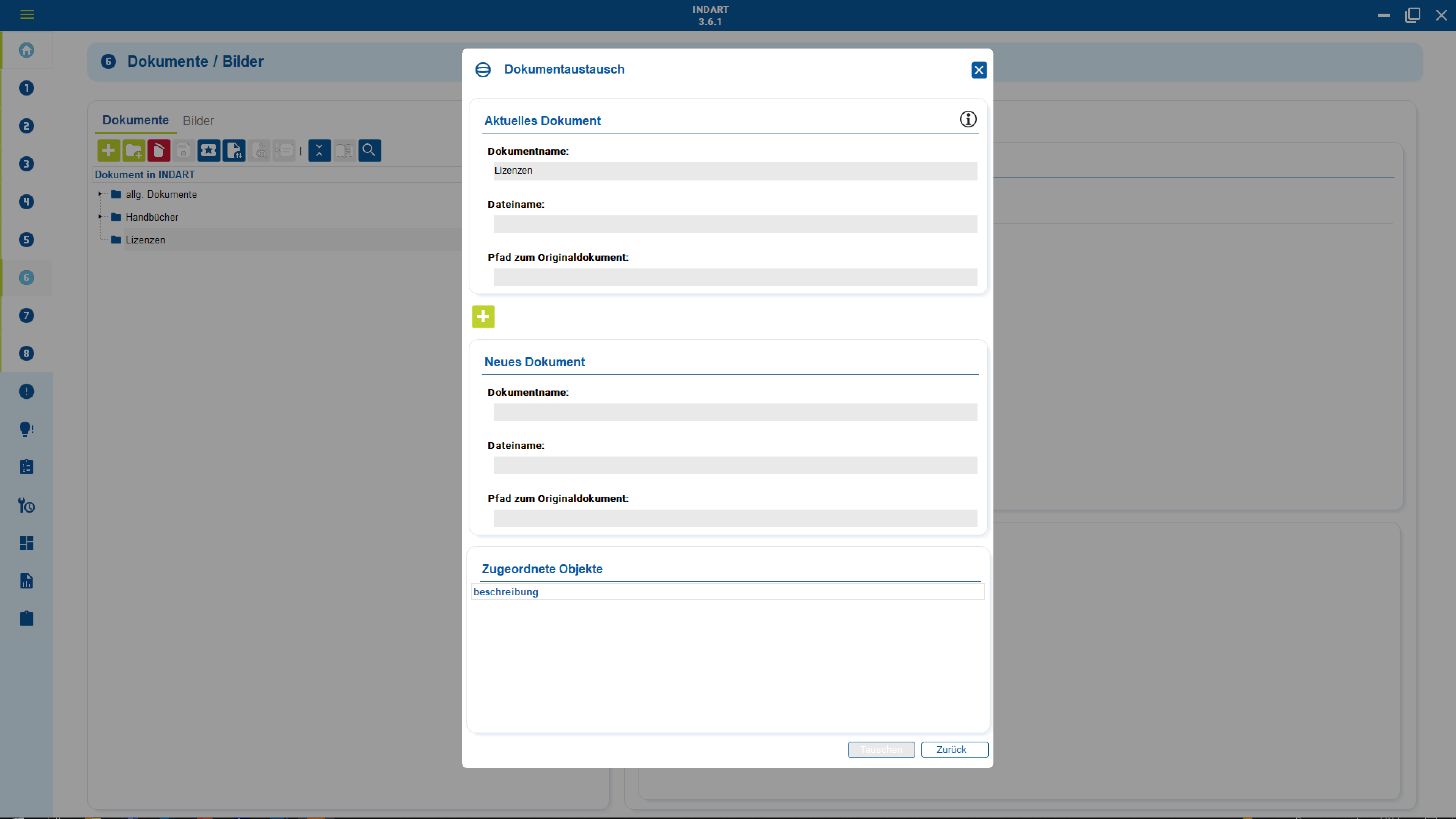Viewport: 1456px width, 819px height.
Task: Click Dokumentname field under Neues Dokument
Action: (x=735, y=412)
